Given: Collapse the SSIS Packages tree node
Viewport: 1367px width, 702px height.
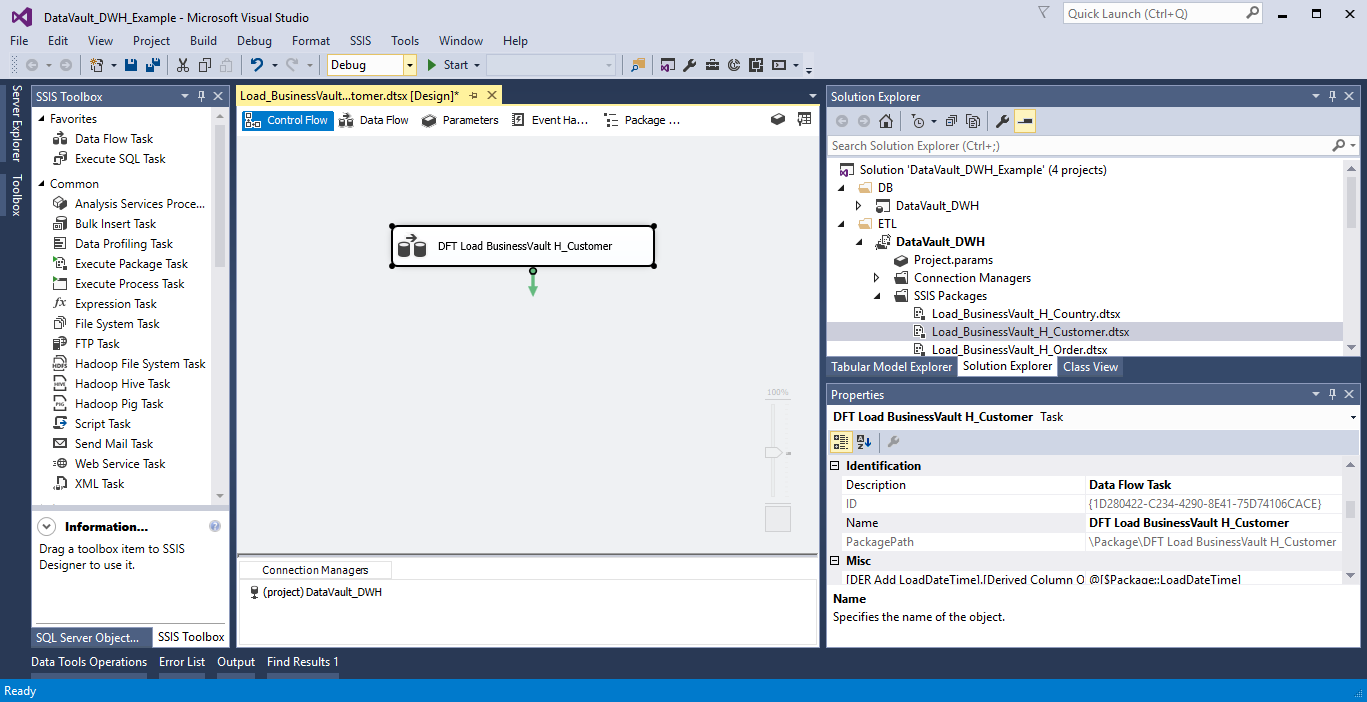Looking at the screenshot, I should [x=877, y=296].
